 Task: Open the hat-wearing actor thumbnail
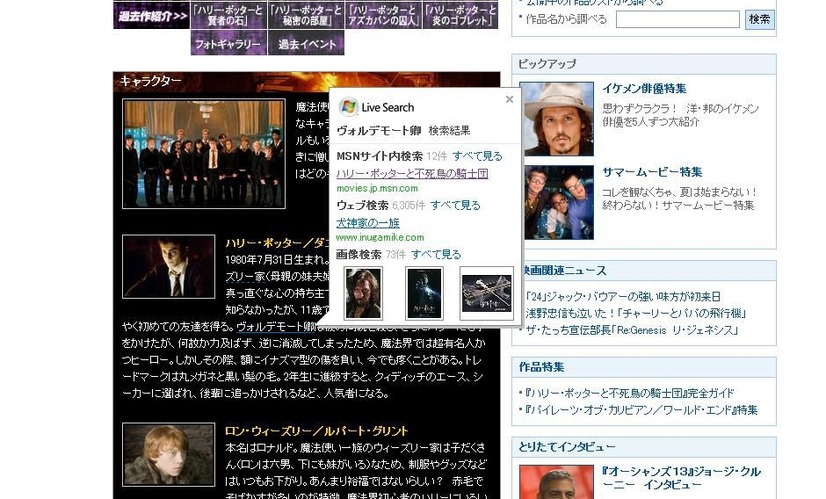click(x=556, y=119)
